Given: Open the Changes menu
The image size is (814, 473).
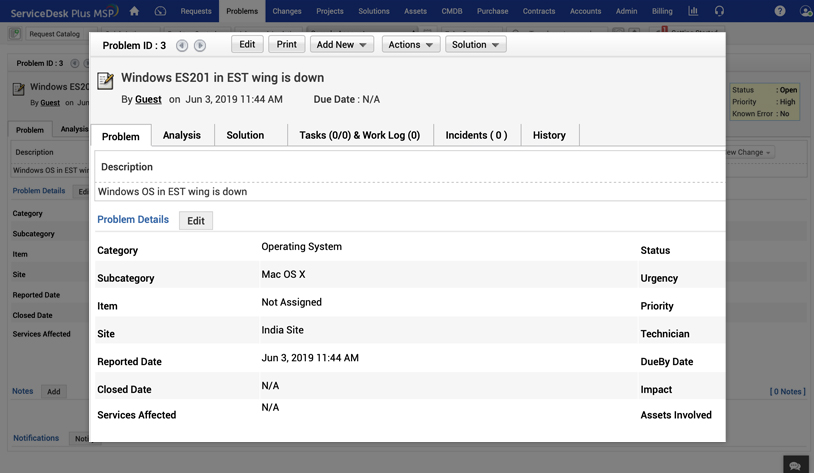Looking at the screenshot, I should 287,11.
